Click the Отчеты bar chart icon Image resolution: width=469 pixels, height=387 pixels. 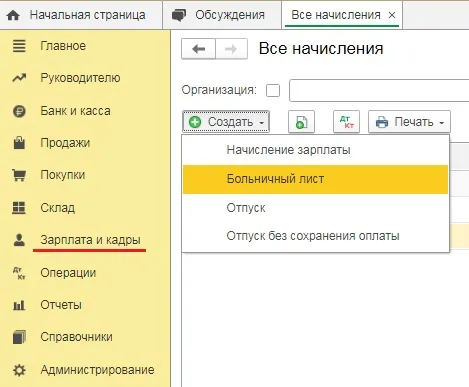point(19,305)
